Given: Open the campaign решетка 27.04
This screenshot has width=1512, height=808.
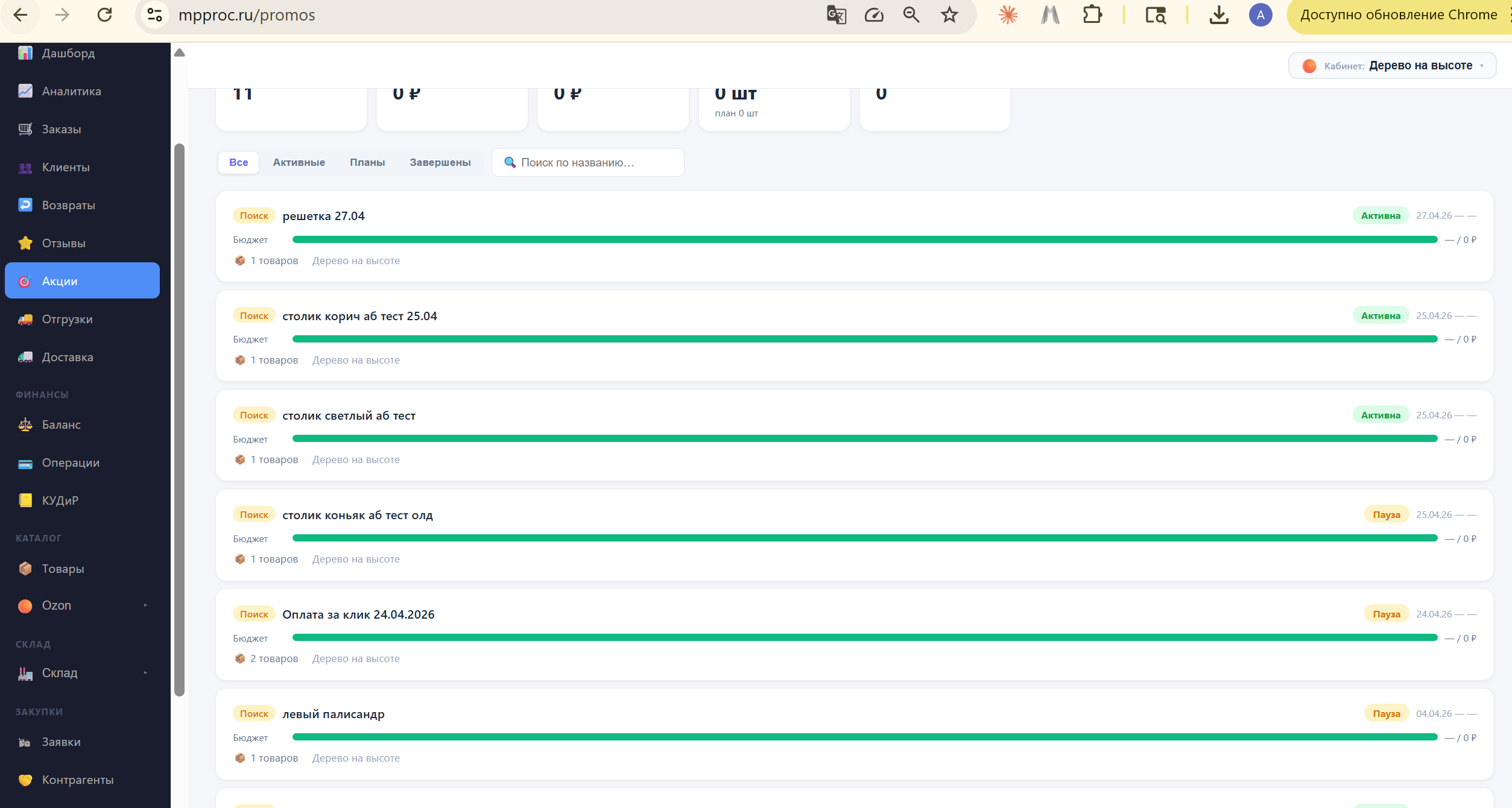Looking at the screenshot, I should click(323, 216).
